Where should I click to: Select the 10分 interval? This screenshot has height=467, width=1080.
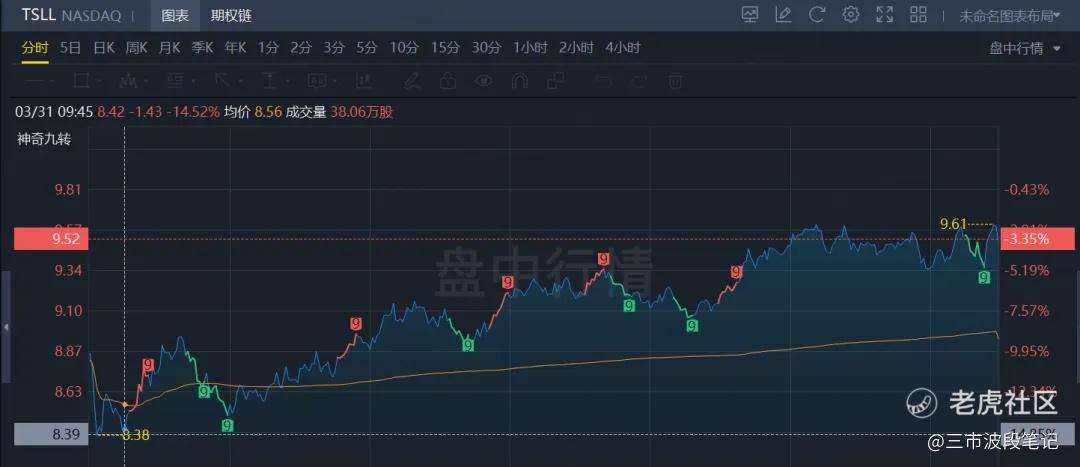coord(404,48)
